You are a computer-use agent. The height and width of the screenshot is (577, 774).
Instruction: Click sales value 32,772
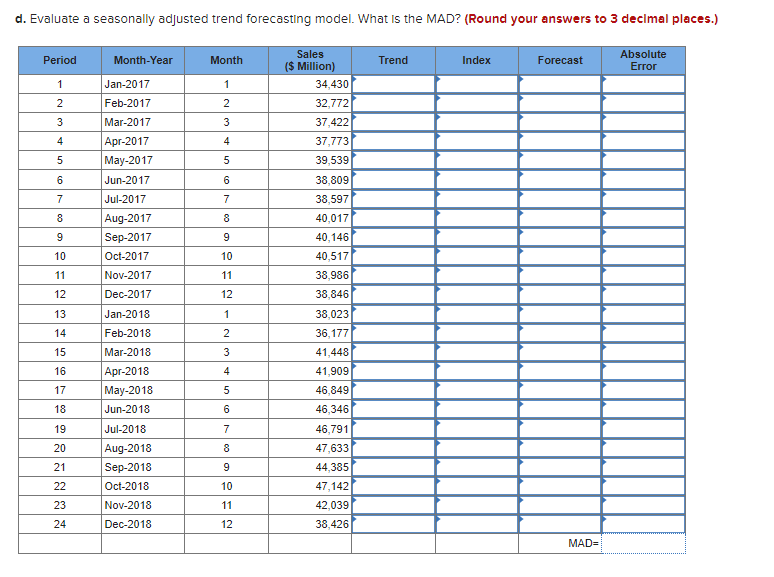click(x=332, y=103)
